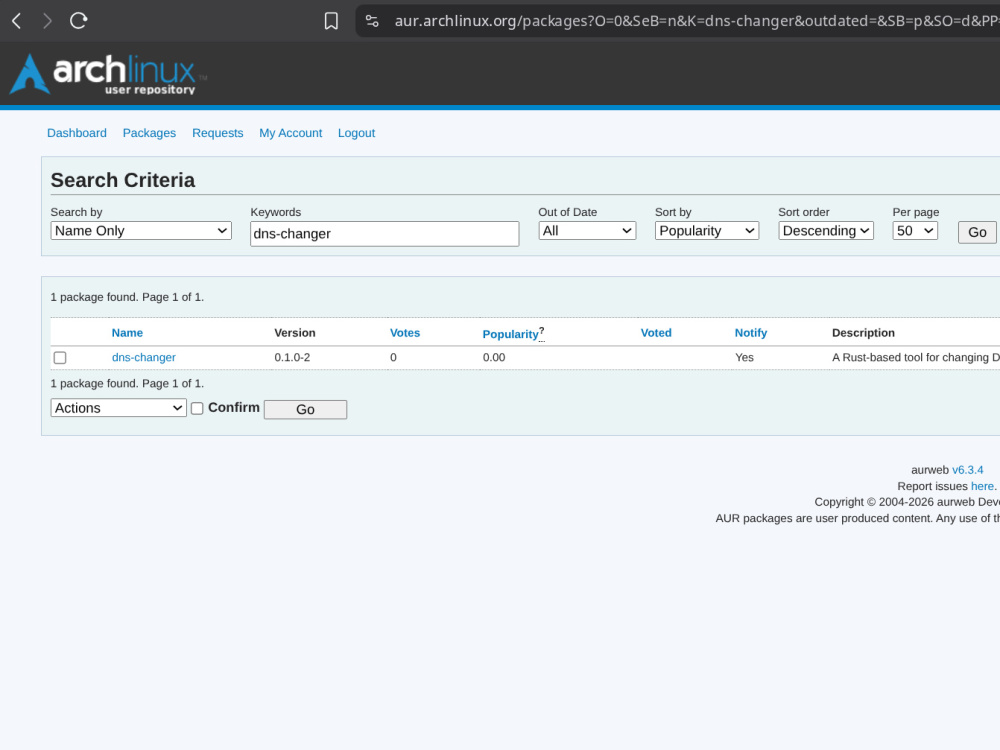This screenshot has height=750, width=1000.
Task: Open the Dashboard page
Action: (x=77, y=133)
